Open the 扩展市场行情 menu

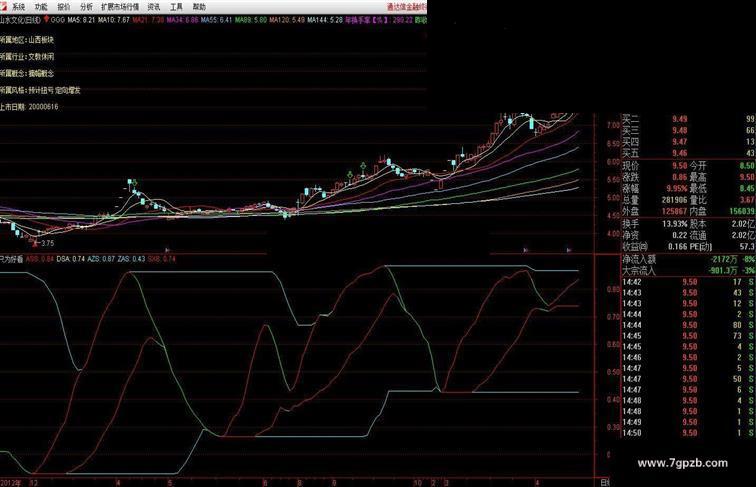(120, 7)
